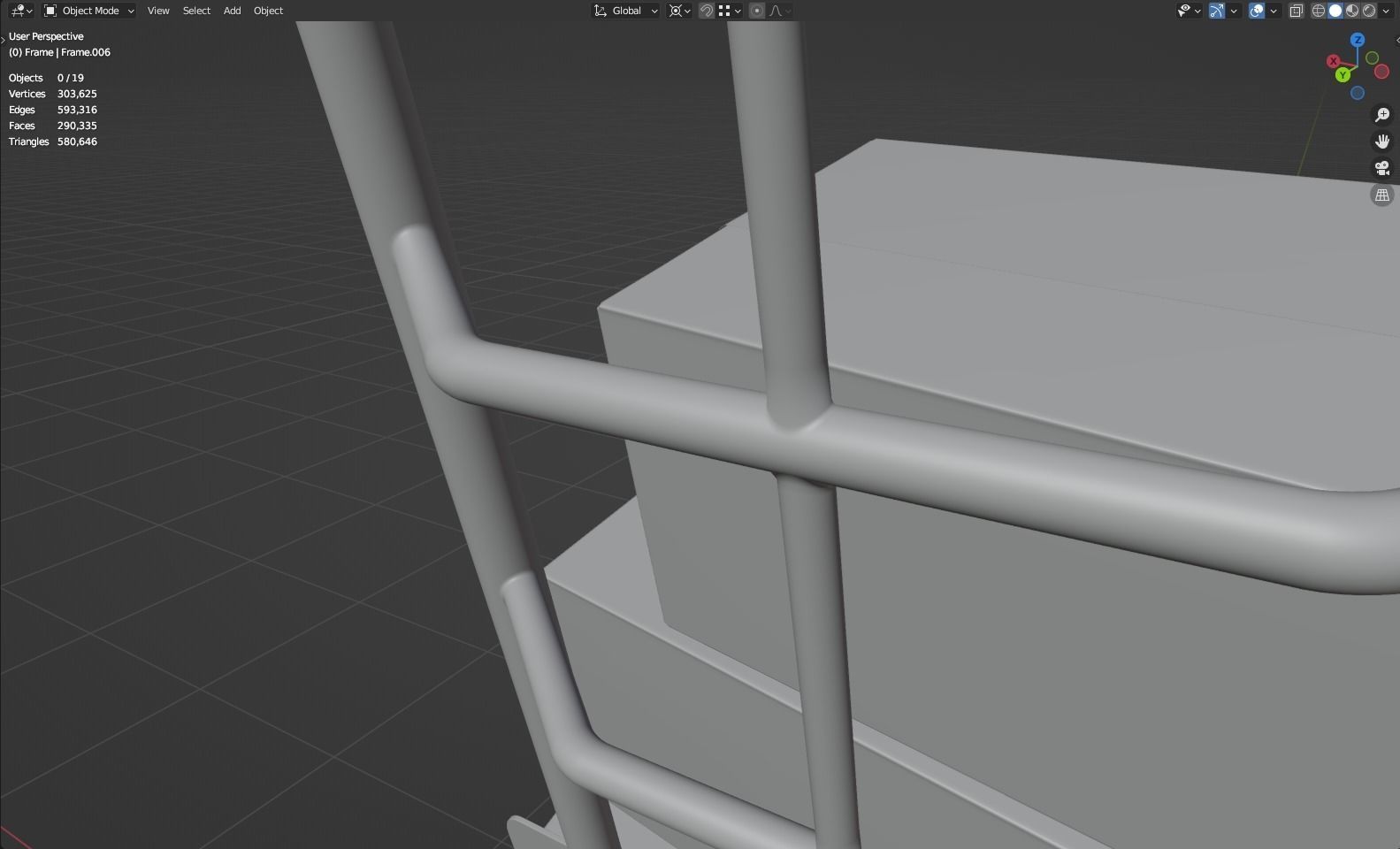Click the red X axis on gizmo
This screenshot has width=1400, height=849.
pos(1333,61)
